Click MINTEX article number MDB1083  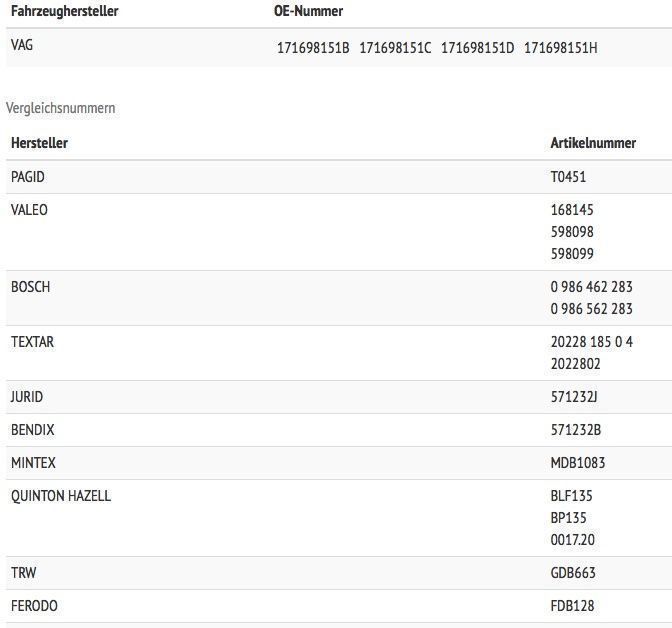[578, 463]
